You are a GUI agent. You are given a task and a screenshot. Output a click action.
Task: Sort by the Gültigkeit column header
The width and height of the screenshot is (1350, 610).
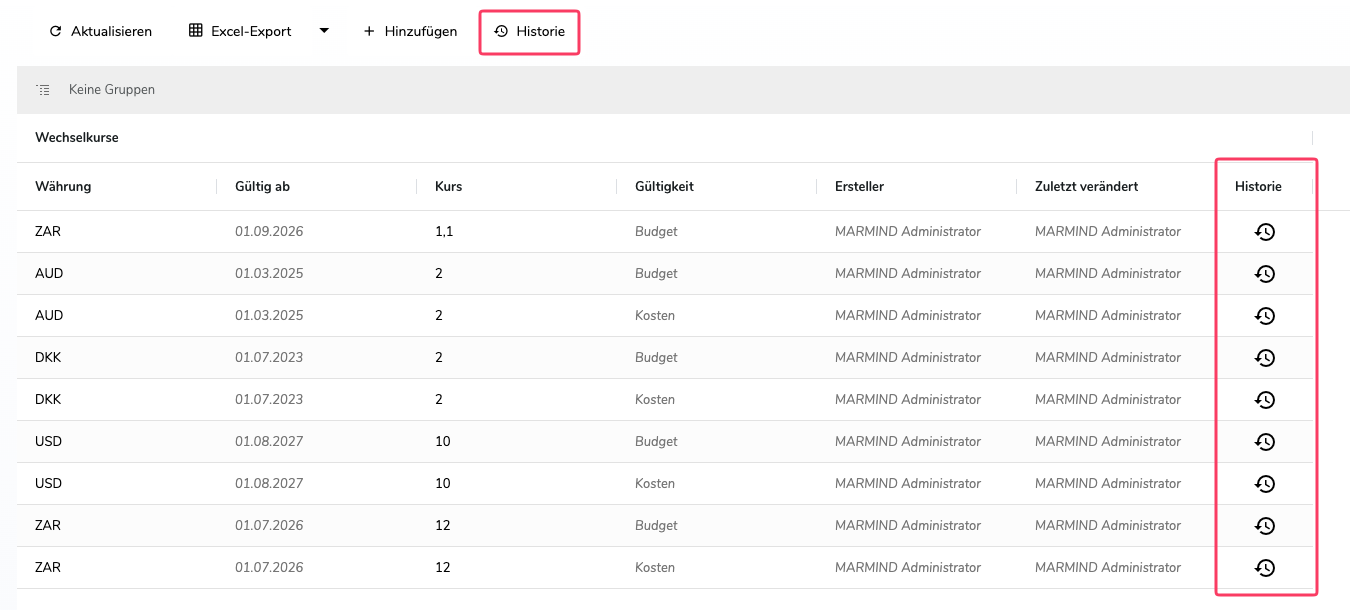664,186
